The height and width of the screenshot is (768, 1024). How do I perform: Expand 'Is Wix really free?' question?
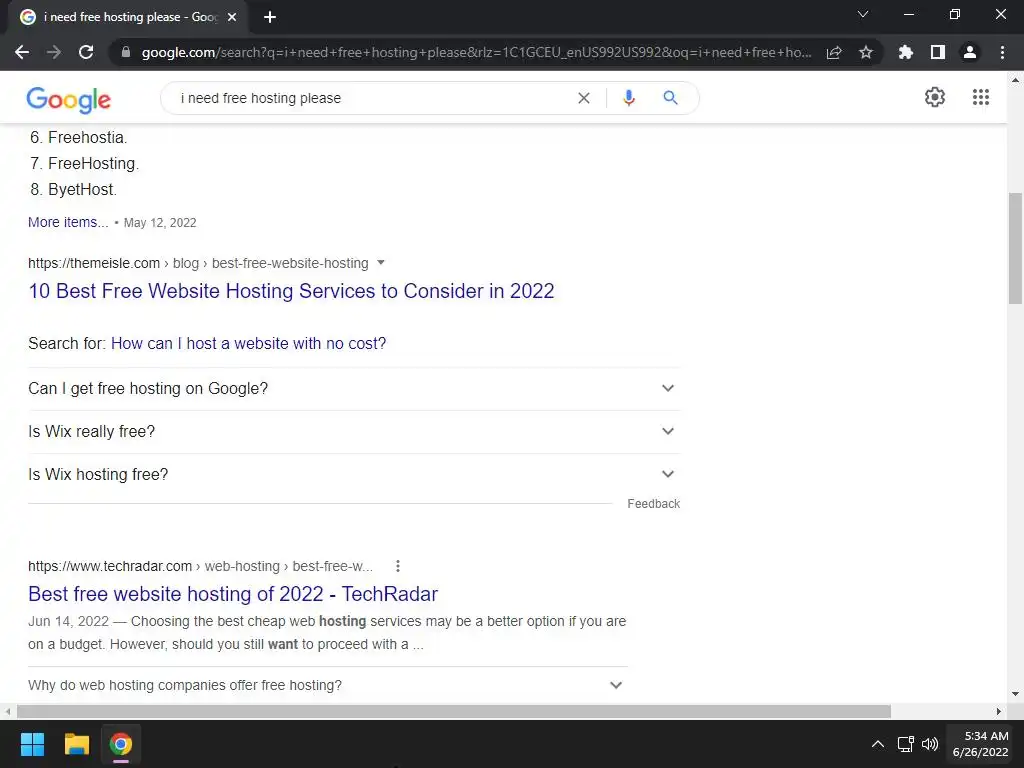point(354,432)
